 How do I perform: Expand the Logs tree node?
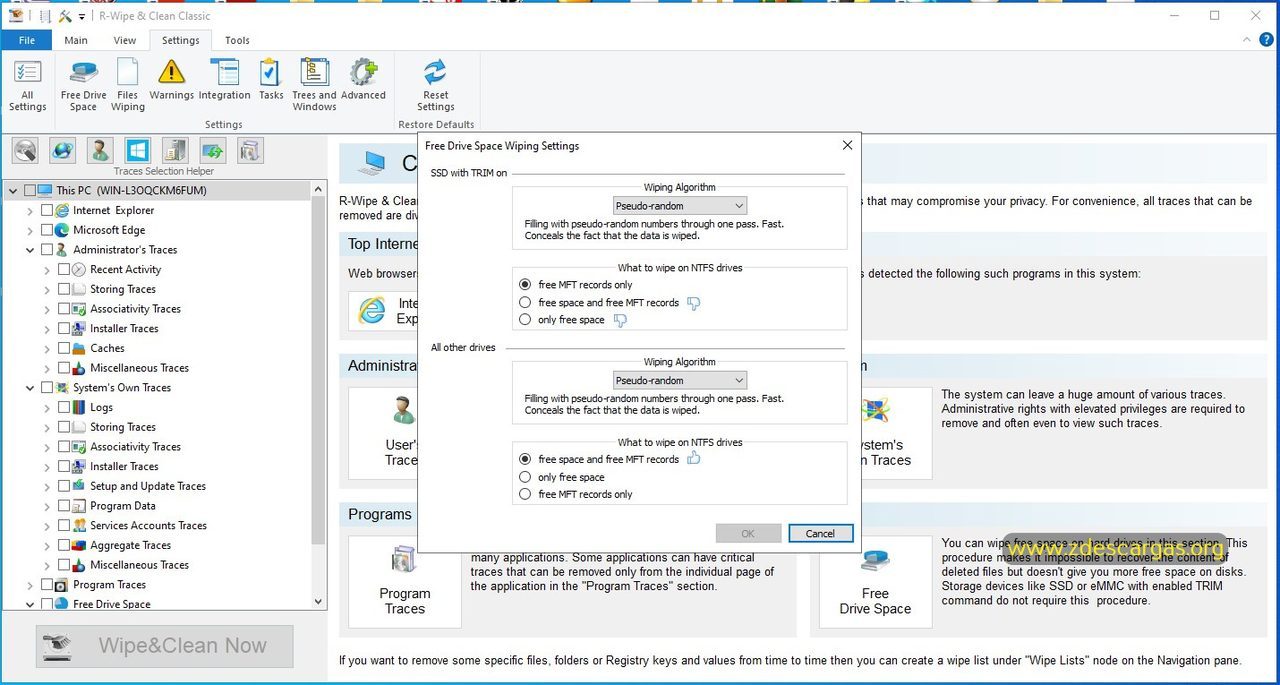click(x=47, y=407)
